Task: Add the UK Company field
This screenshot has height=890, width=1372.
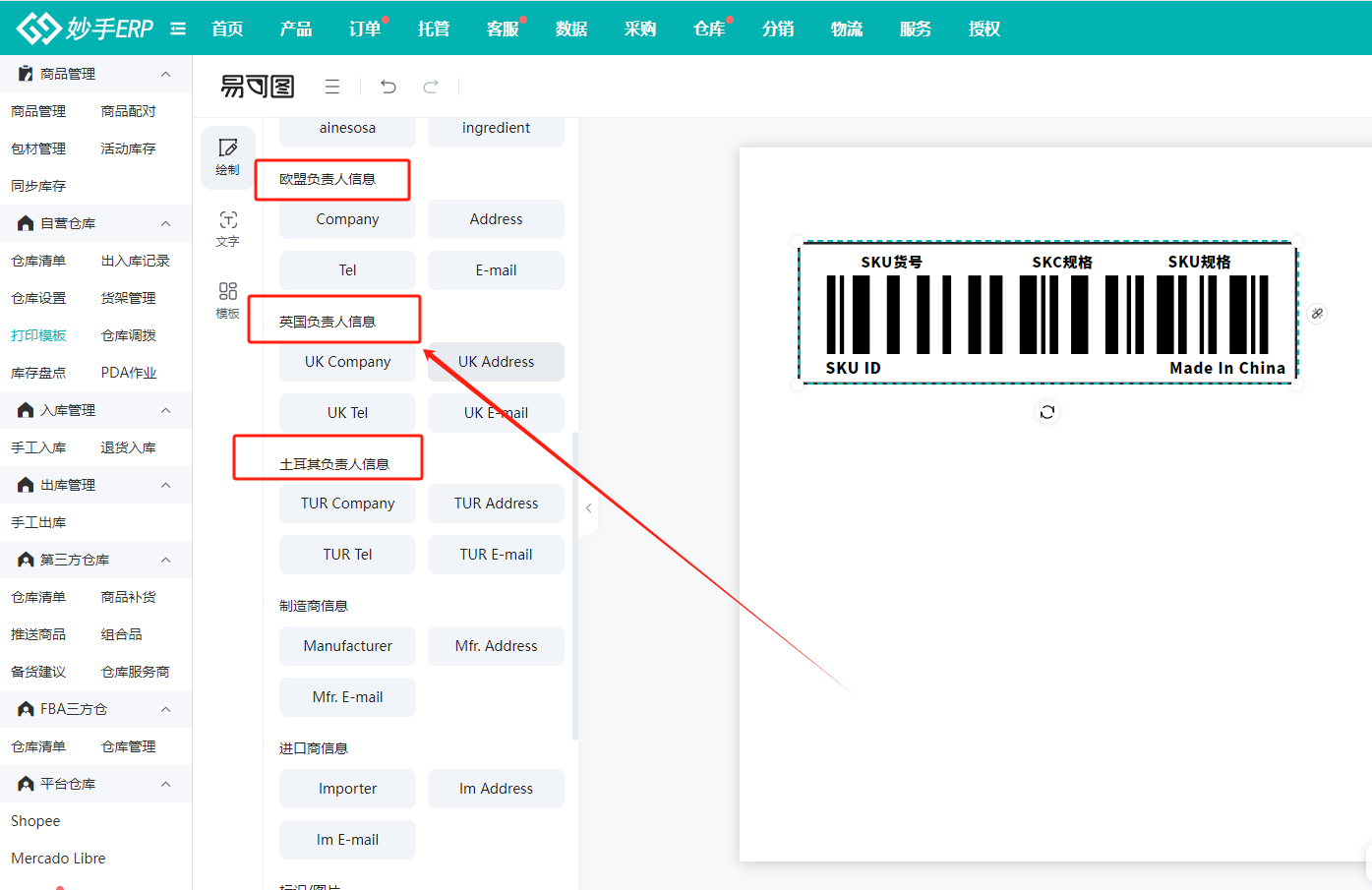Action: pyautogui.click(x=347, y=362)
